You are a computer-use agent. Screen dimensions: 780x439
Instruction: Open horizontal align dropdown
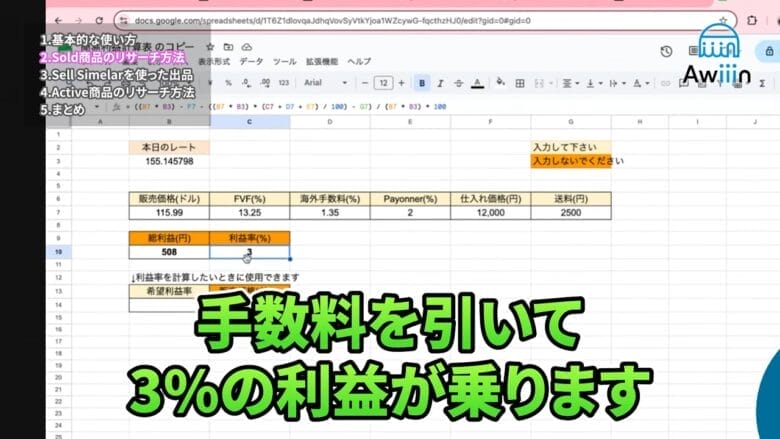(569, 83)
